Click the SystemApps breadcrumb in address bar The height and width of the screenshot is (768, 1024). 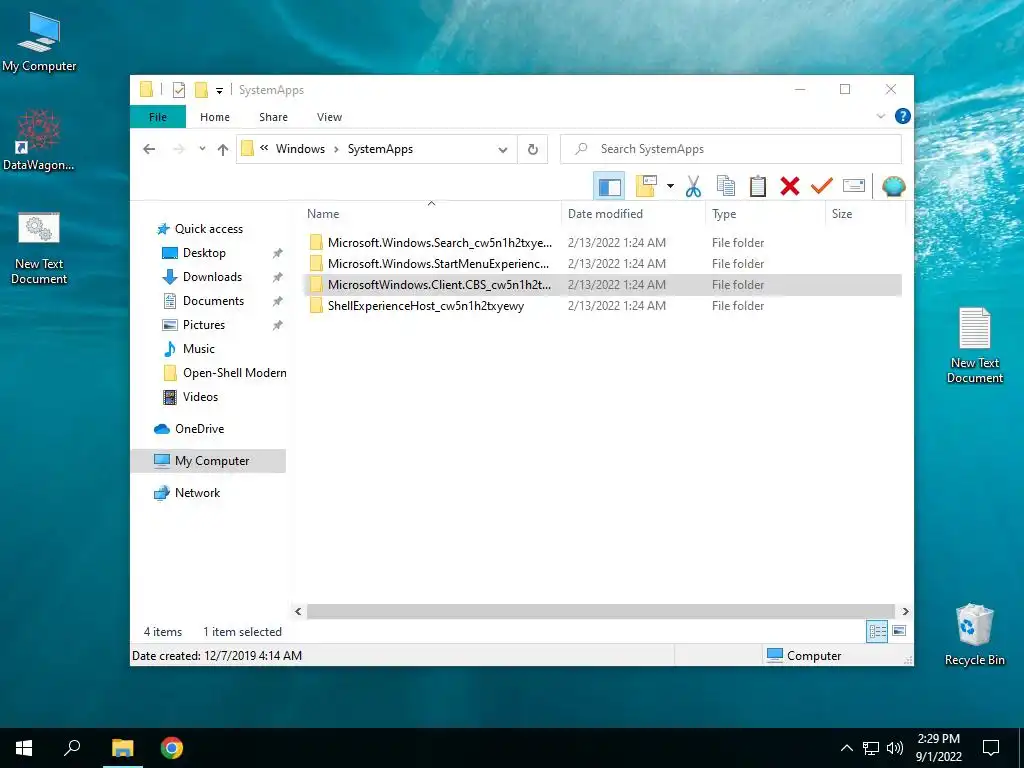[380, 149]
